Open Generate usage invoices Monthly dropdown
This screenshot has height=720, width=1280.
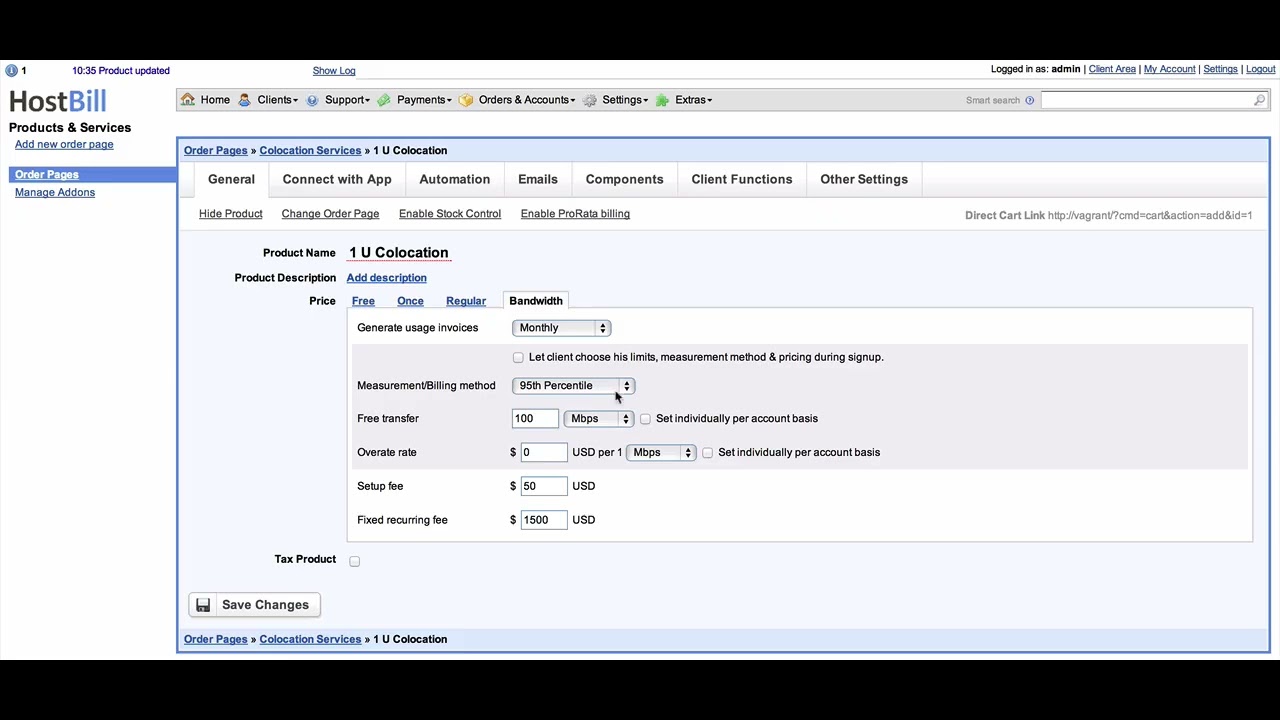pos(561,328)
